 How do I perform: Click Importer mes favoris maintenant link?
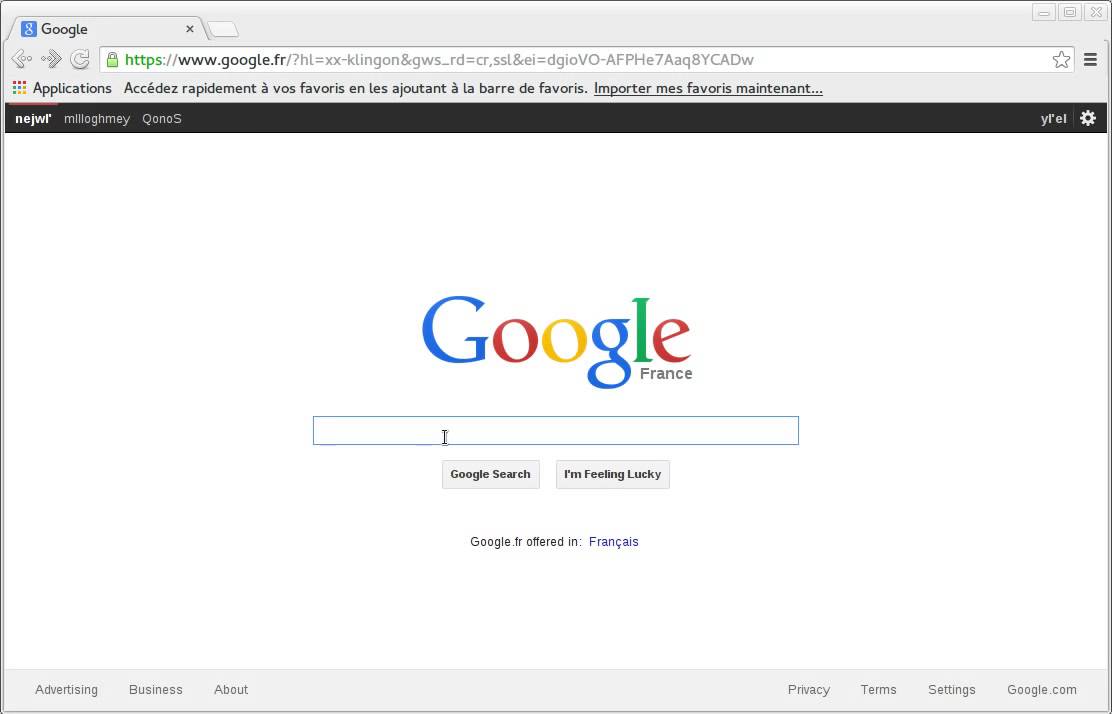(708, 88)
